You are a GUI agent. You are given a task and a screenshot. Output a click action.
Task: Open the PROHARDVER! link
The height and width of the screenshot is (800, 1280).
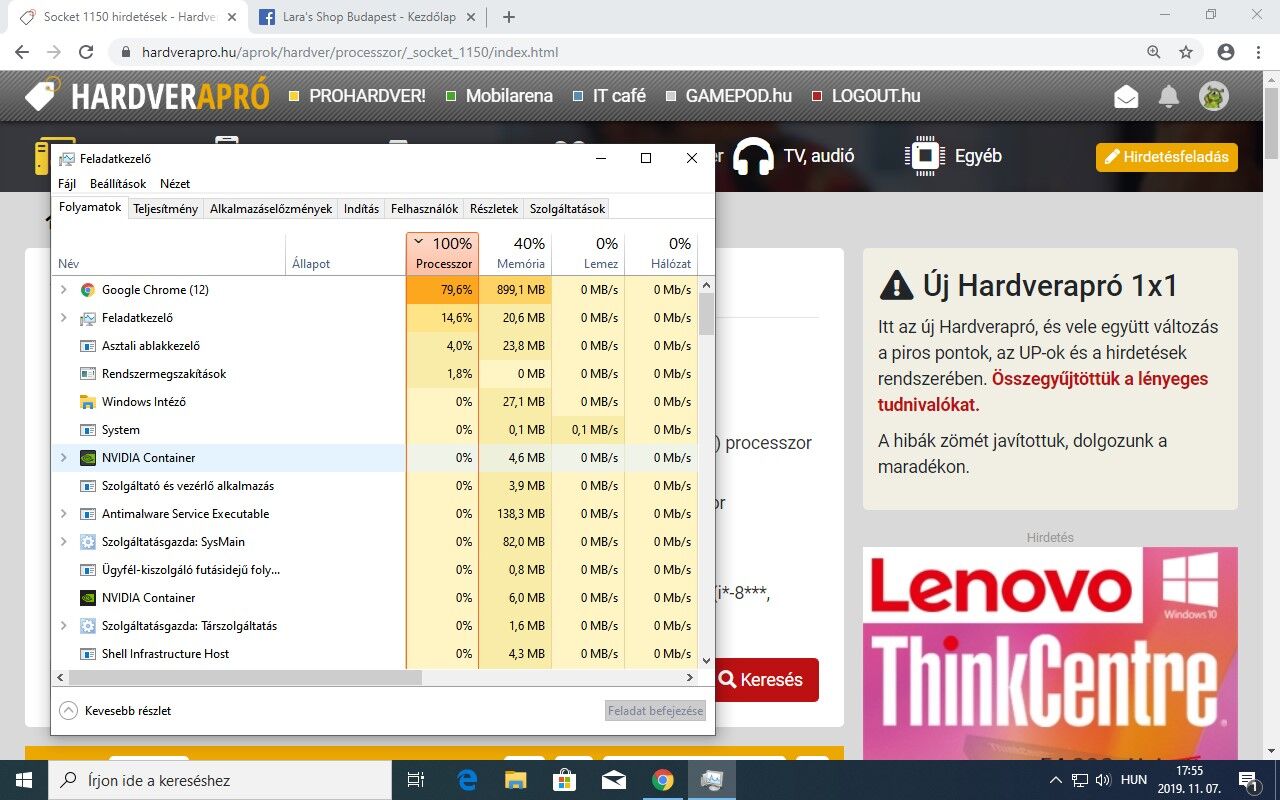click(357, 96)
